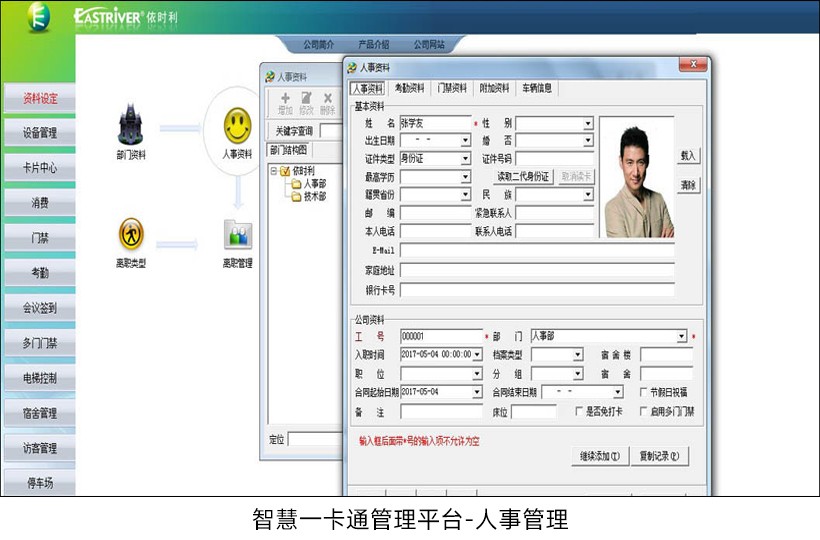This screenshot has width=820, height=540.
Task: Open the 部门 dropdown showing 人事部
Action: pyautogui.click(x=682, y=337)
